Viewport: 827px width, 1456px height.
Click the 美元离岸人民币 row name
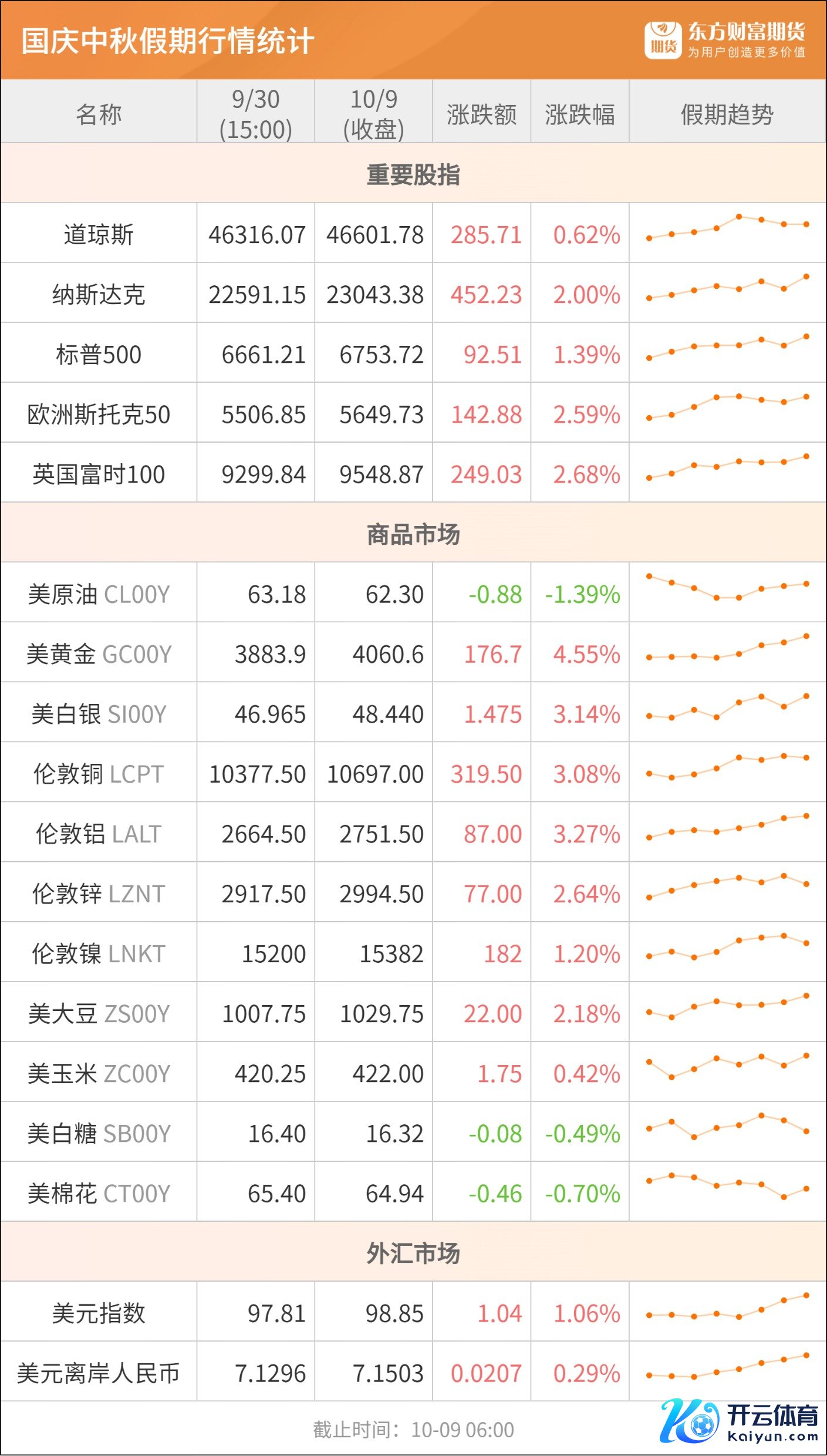pyautogui.click(x=99, y=1373)
